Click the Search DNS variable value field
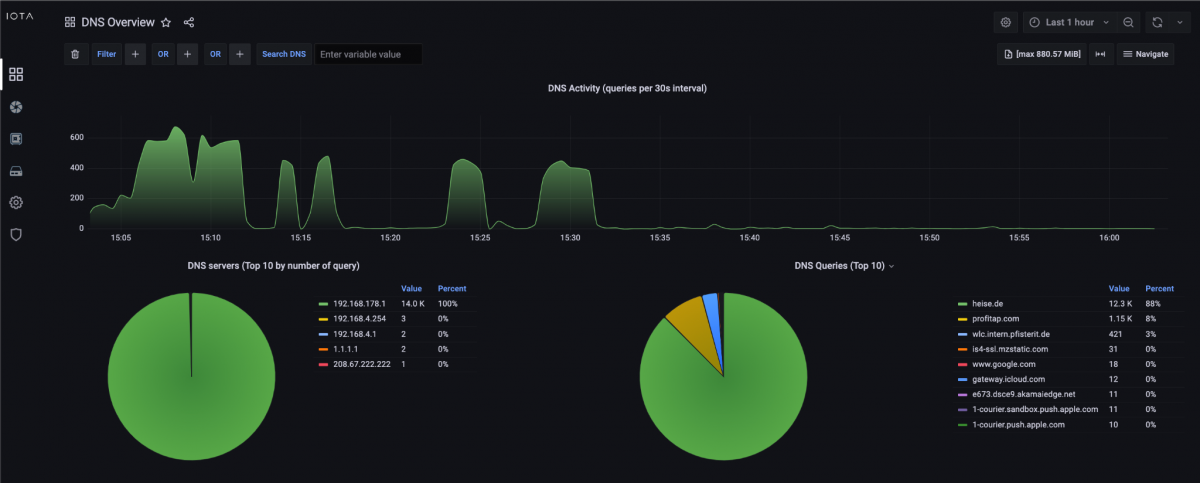The height and width of the screenshot is (483, 1200). click(x=368, y=54)
